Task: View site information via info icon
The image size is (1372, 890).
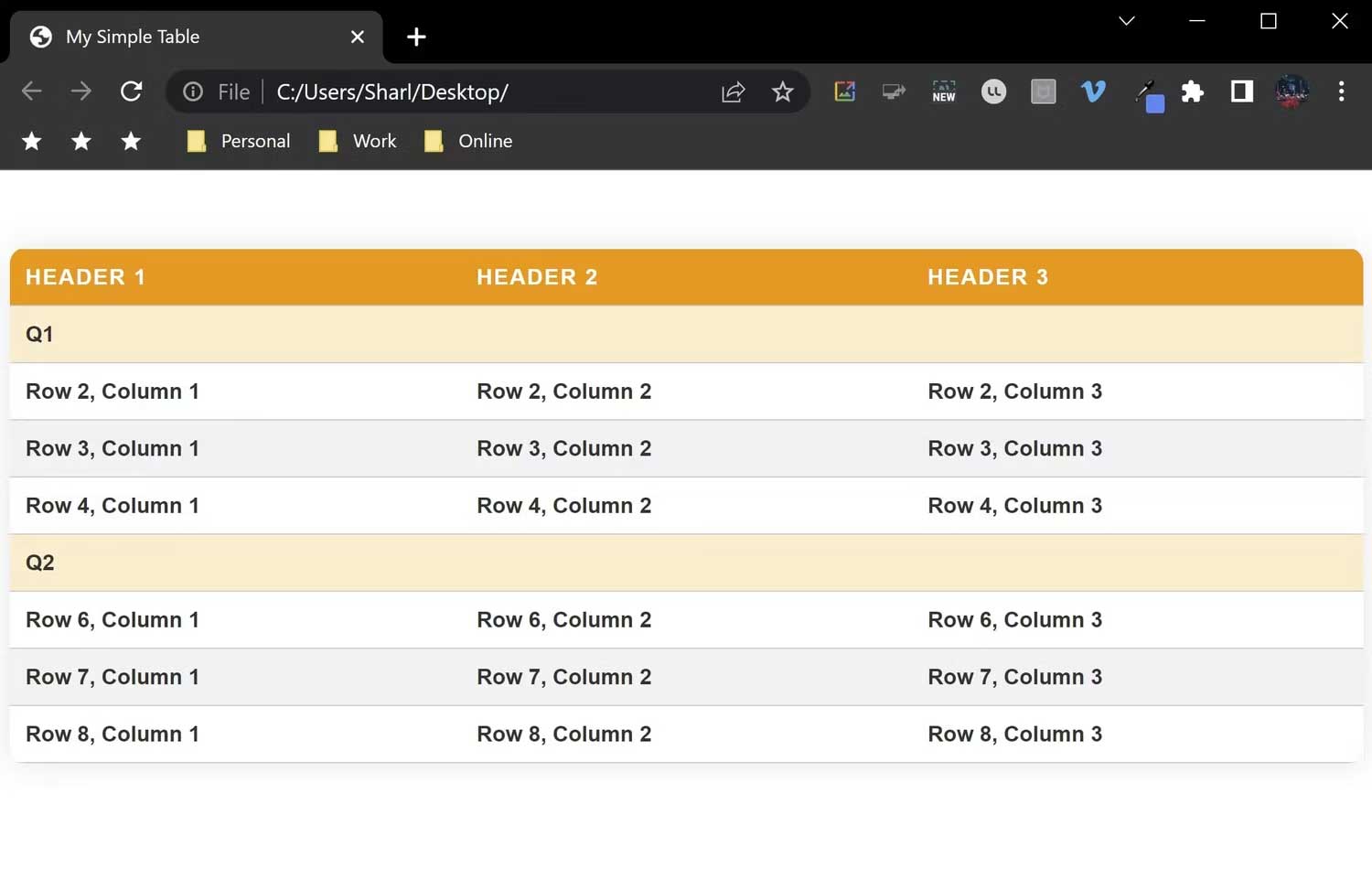Action: pyautogui.click(x=193, y=91)
